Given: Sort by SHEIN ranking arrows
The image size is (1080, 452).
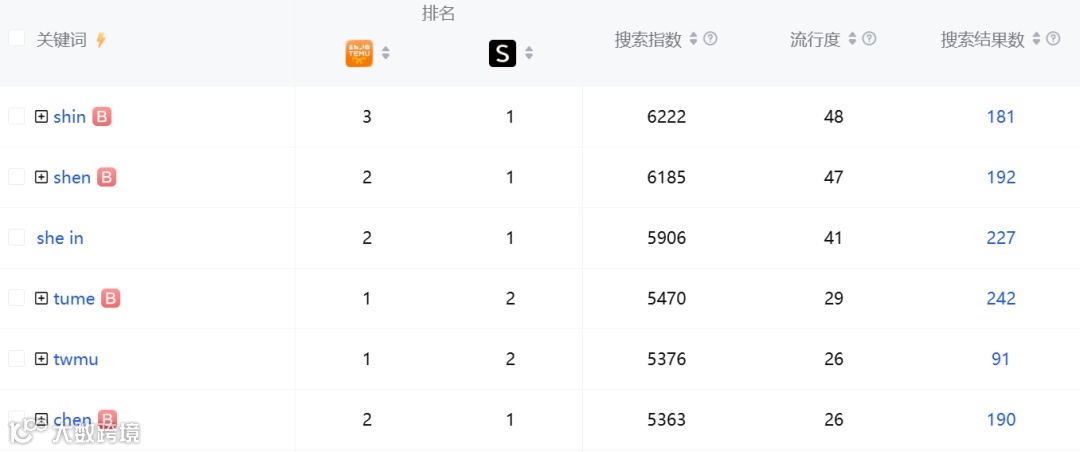Looking at the screenshot, I should (x=529, y=53).
